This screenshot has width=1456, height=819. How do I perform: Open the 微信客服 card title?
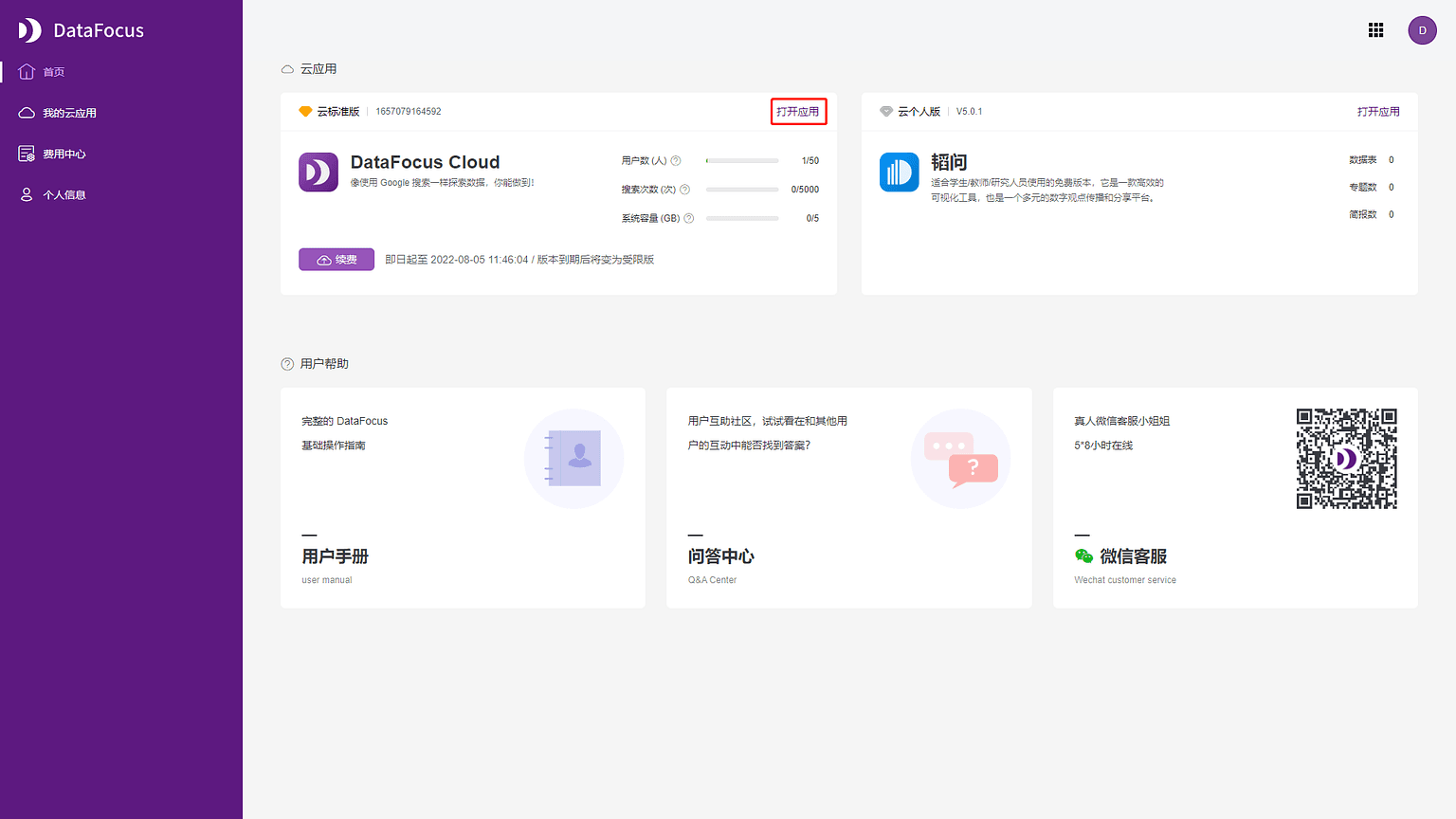(x=1133, y=556)
